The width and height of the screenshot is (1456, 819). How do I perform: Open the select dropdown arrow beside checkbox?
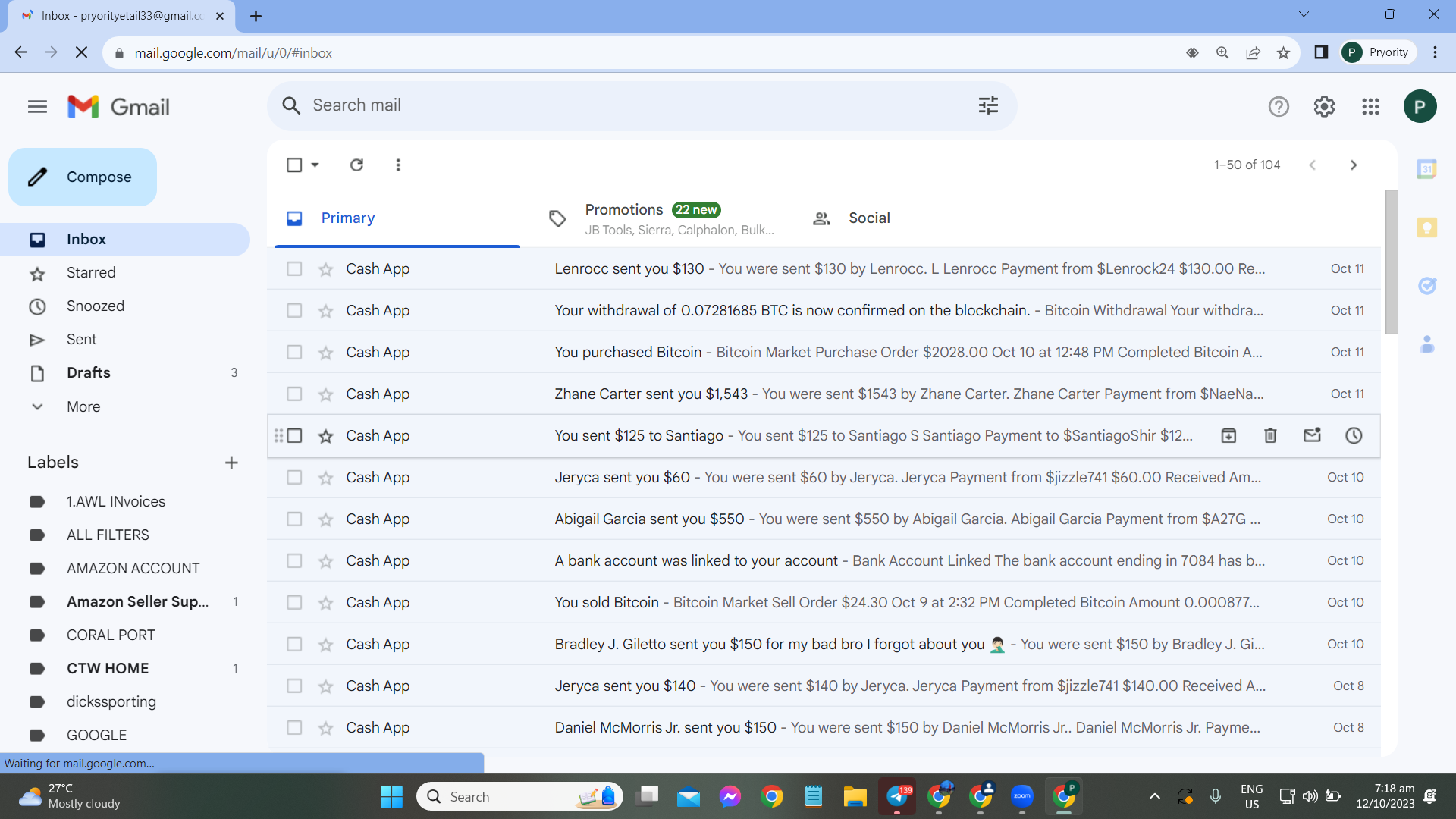[315, 165]
